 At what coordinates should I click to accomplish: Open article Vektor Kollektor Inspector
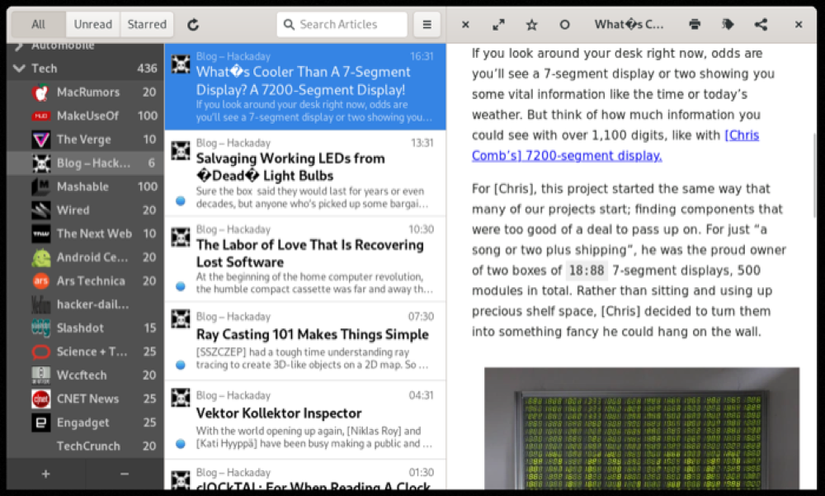[305, 420]
